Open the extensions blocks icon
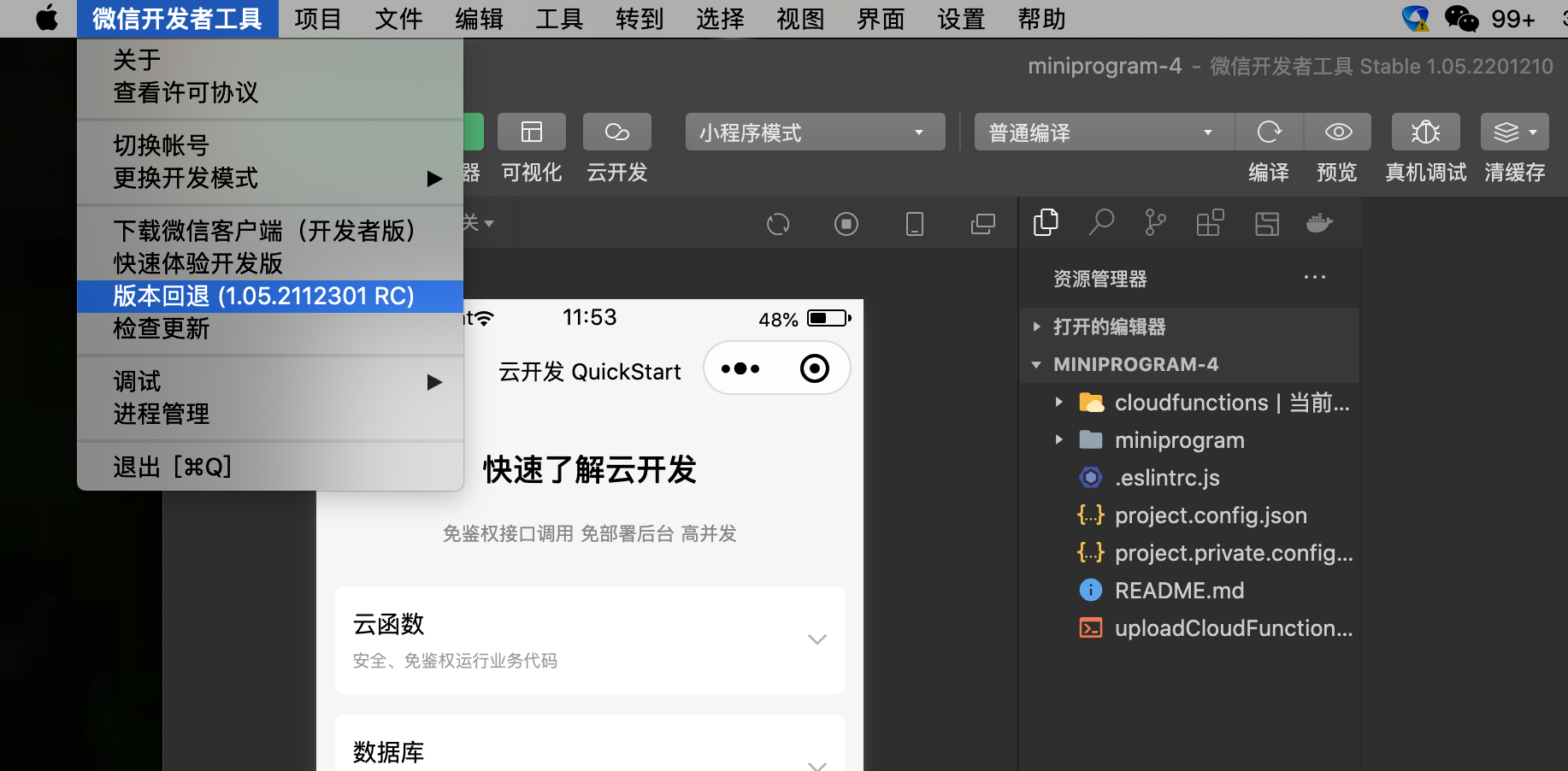This screenshot has height=771, width=1568. coord(1210,223)
